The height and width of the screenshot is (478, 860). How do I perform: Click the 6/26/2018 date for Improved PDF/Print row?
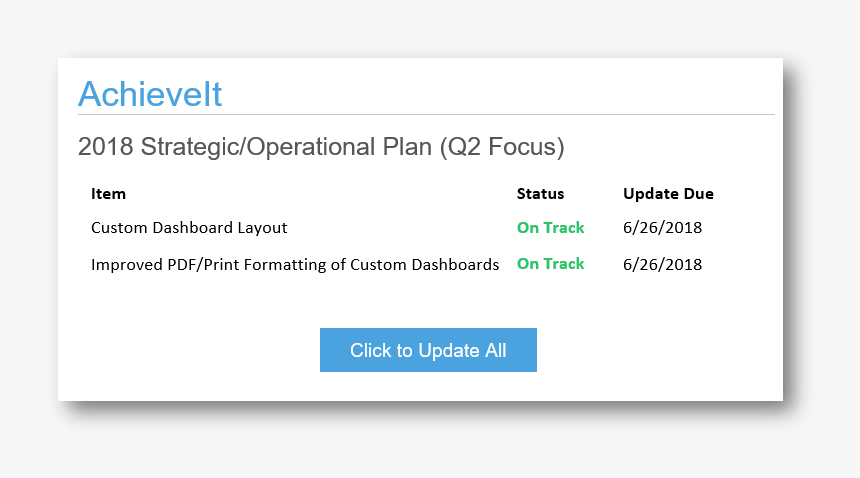click(662, 265)
